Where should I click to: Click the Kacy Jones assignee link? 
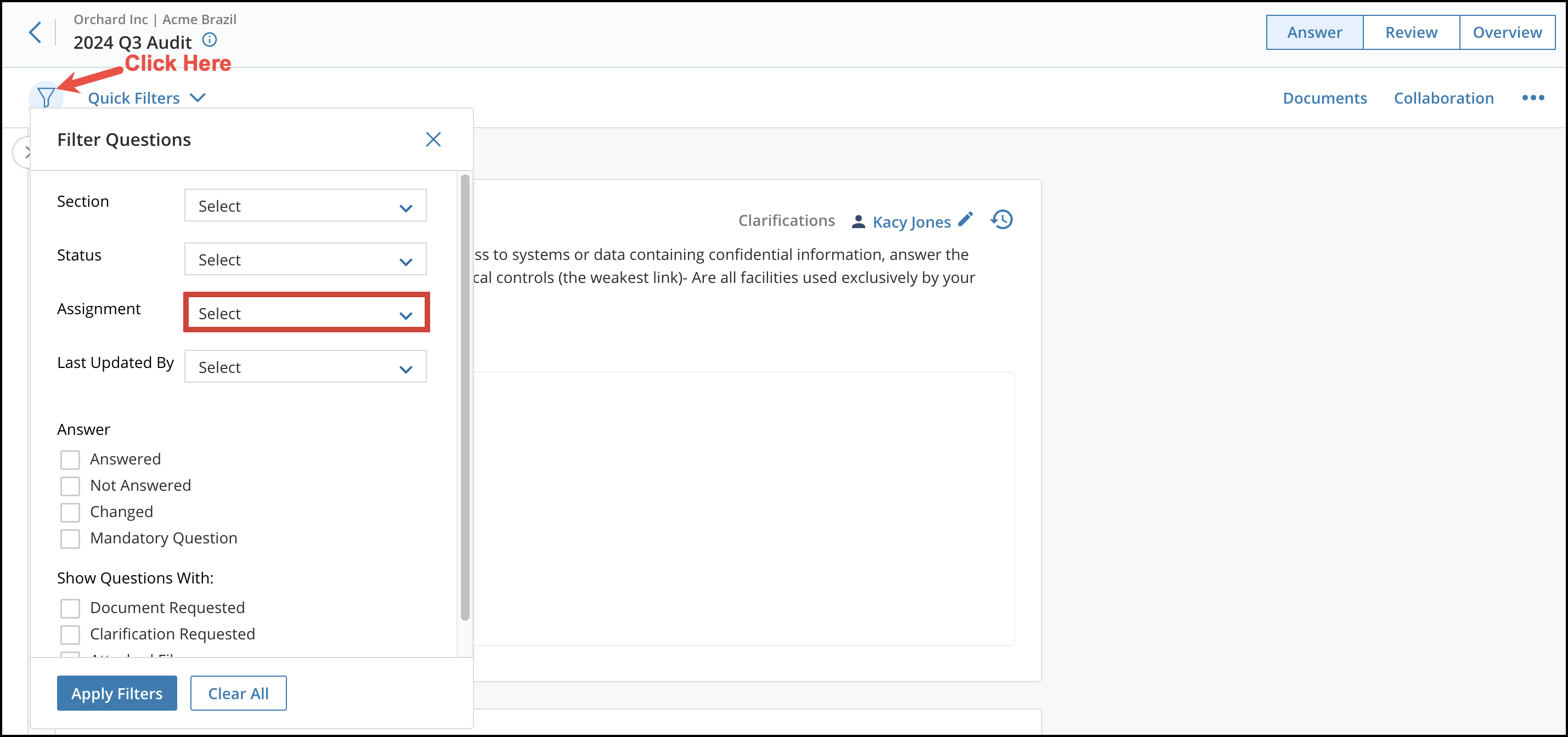pos(911,222)
